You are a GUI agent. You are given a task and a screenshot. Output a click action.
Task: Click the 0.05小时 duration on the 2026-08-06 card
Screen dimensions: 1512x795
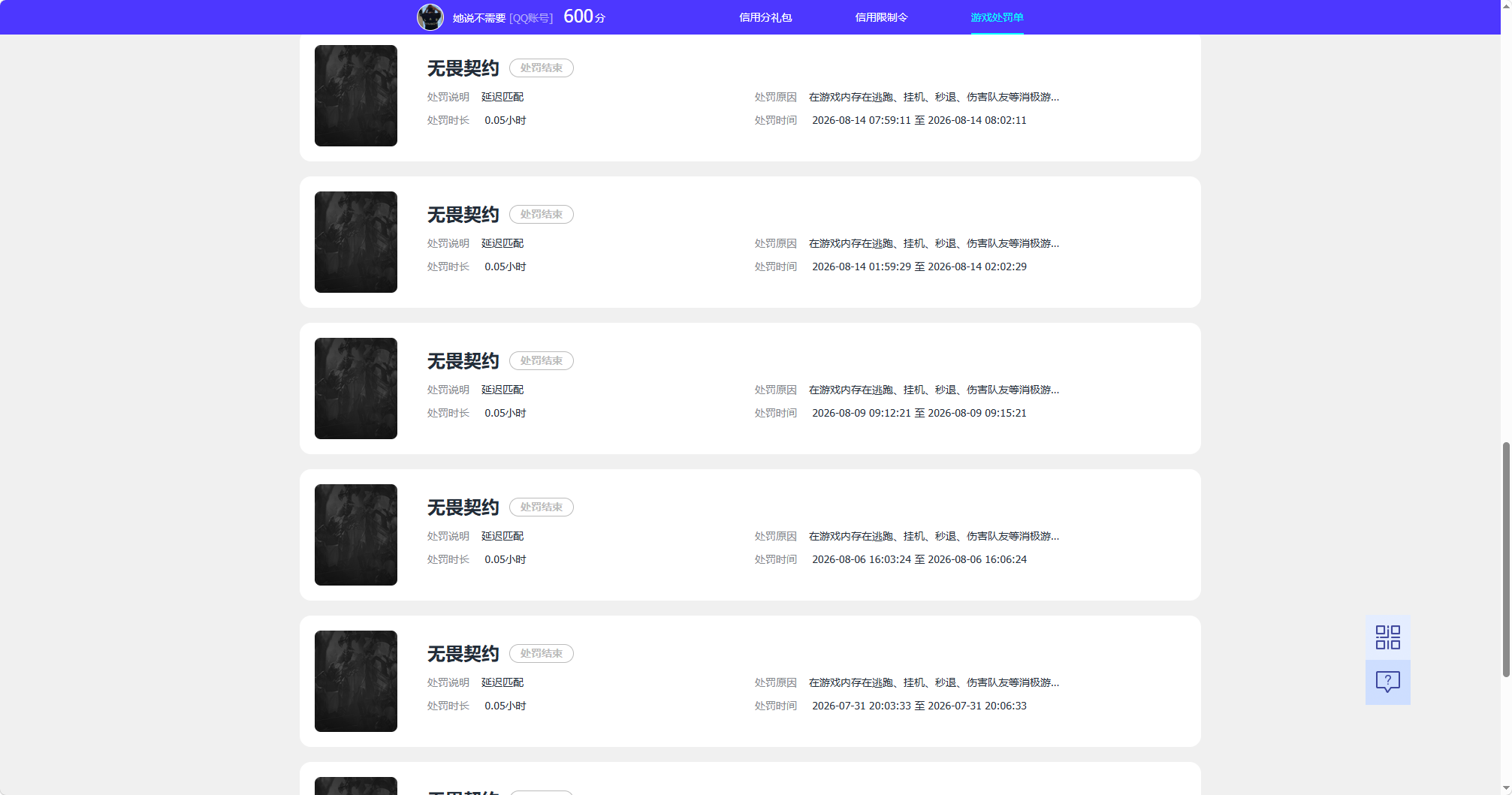[x=506, y=559]
